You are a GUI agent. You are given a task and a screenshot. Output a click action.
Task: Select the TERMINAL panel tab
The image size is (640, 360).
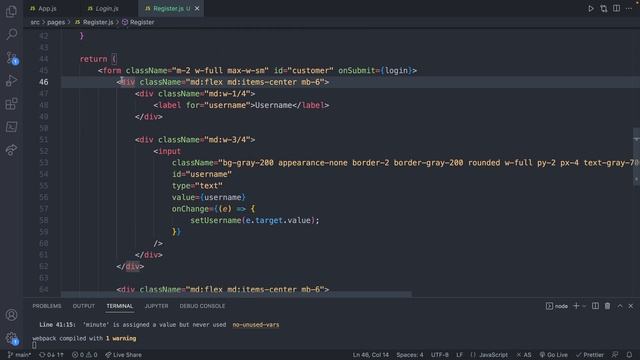pos(120,306)
